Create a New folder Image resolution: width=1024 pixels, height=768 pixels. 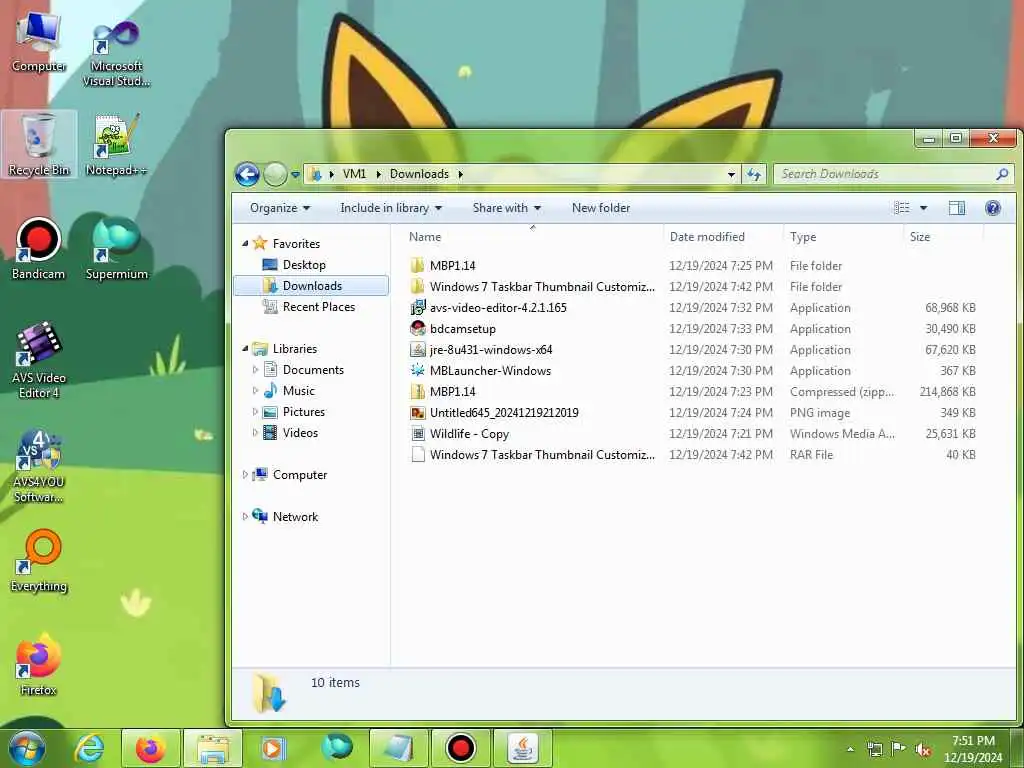click(x=601, y=208)
